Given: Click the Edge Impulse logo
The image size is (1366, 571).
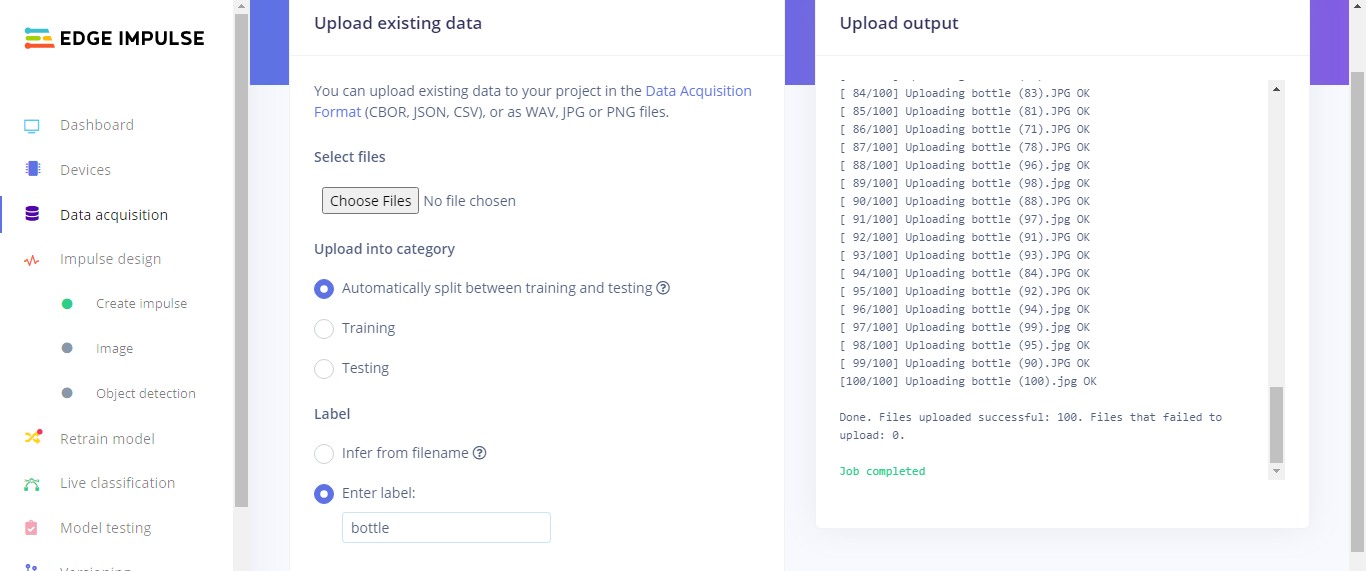Looking at the screenshot, I should 114,39.
